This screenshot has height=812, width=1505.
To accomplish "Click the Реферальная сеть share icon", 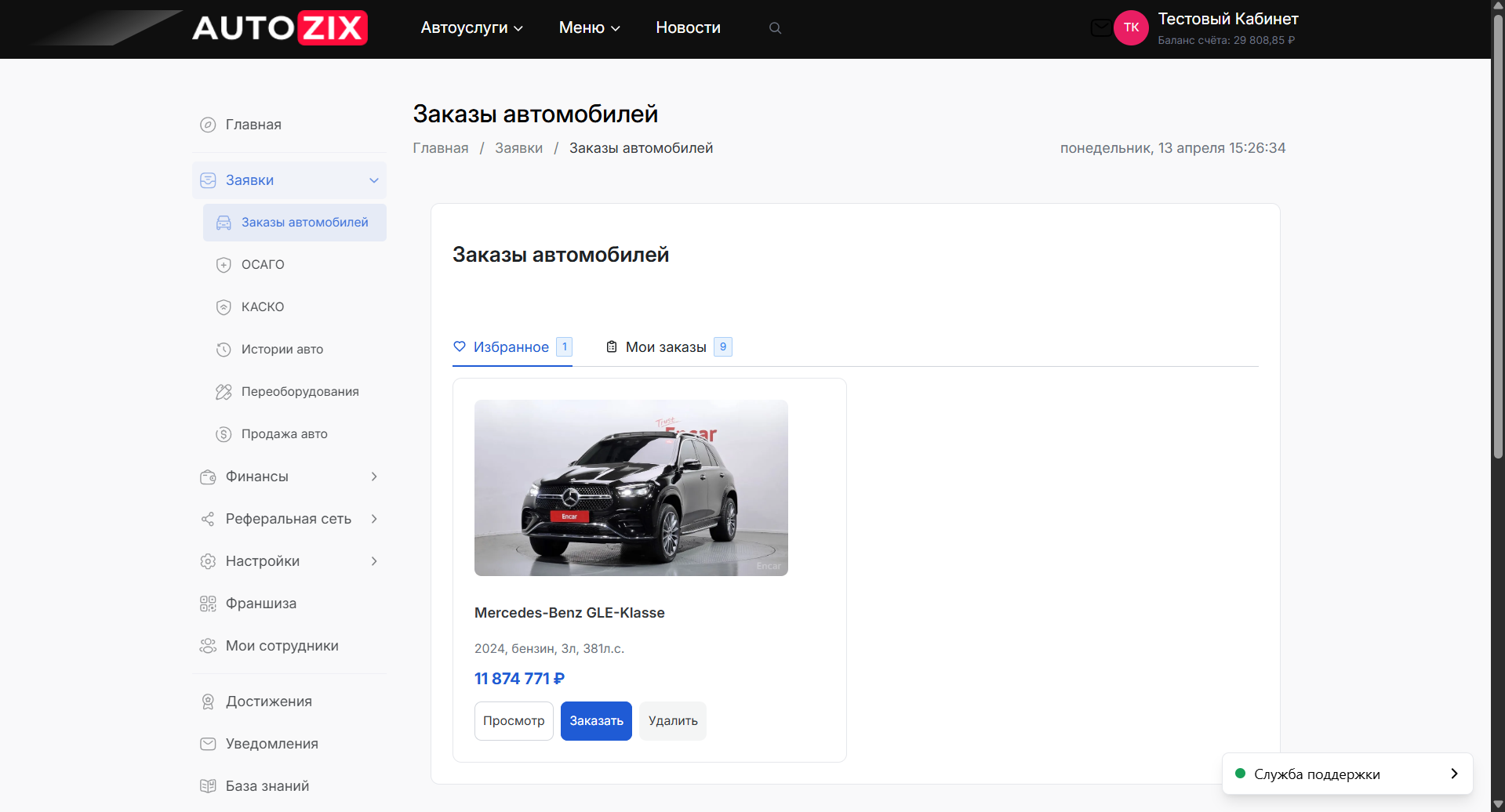I will (208, 519).
